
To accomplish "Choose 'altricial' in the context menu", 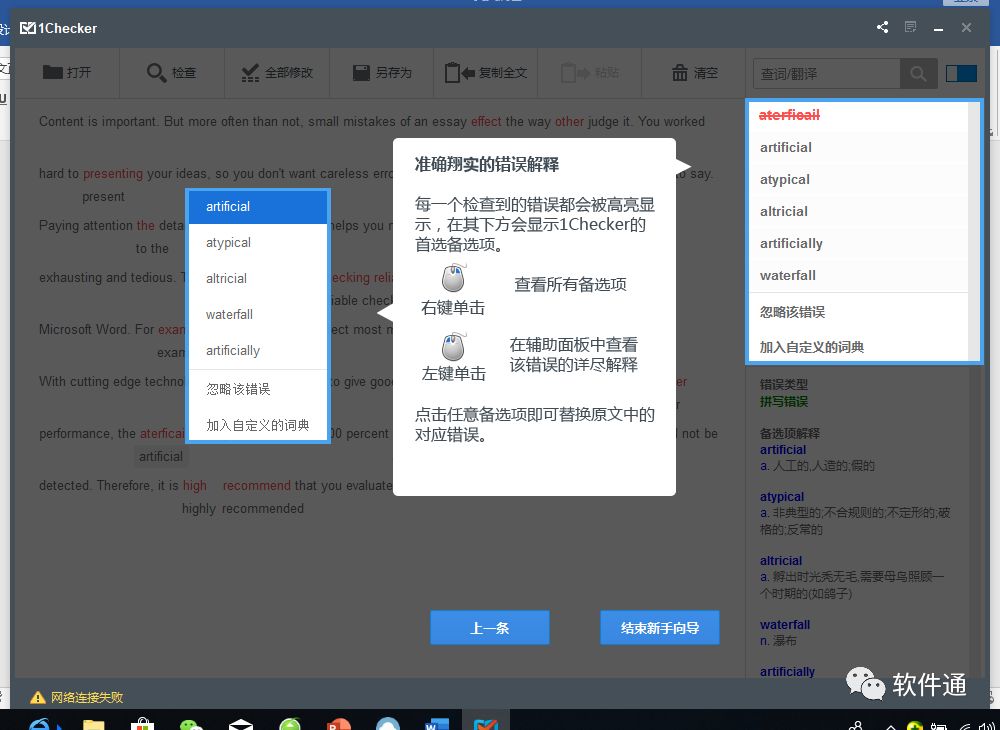I will click(258, 279).
